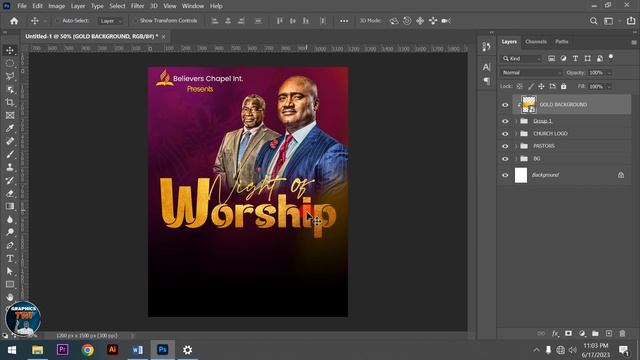This screenshot has height=360, width=640.
Task: Toggle Show Transform Controls checkbox
Action: tap(135, 21)
